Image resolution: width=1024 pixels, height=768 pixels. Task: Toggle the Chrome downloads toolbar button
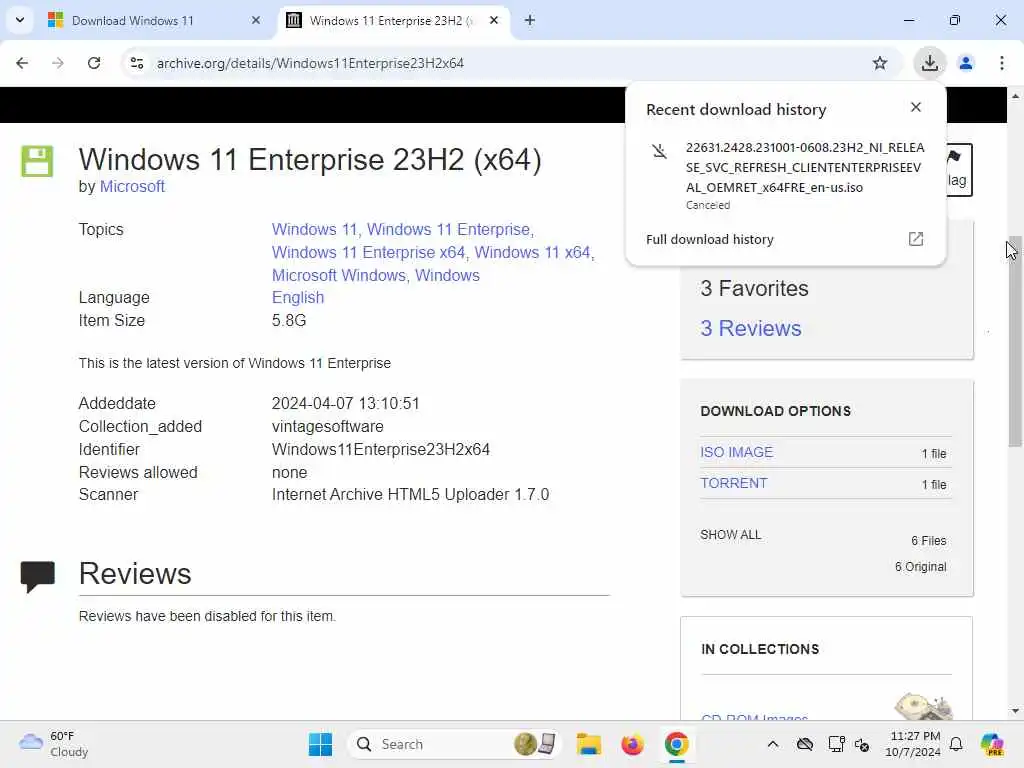[x=929, y=63]
